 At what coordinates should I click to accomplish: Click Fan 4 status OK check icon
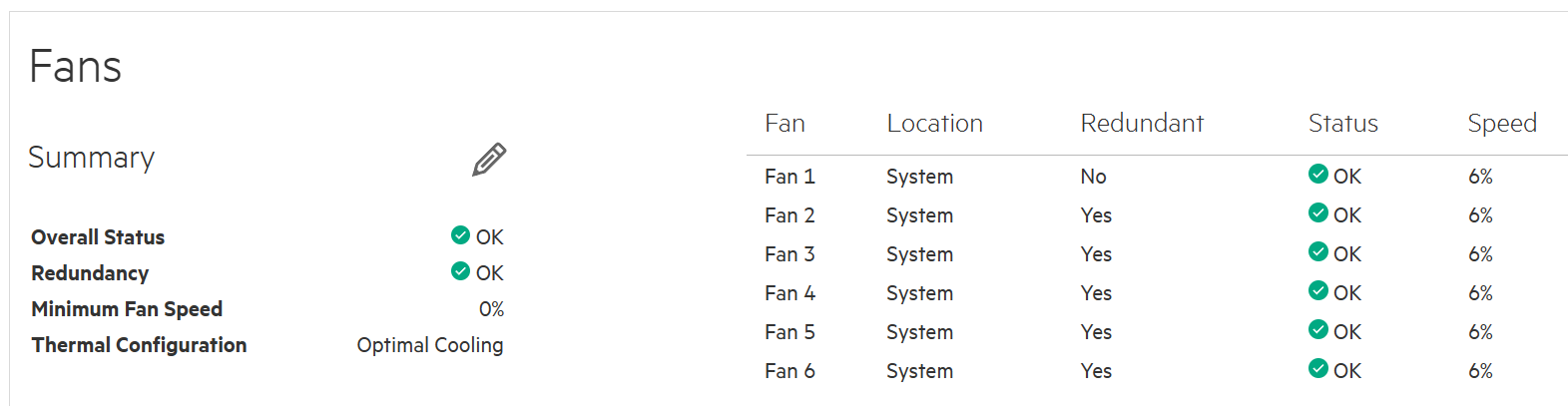(1318, 290)
